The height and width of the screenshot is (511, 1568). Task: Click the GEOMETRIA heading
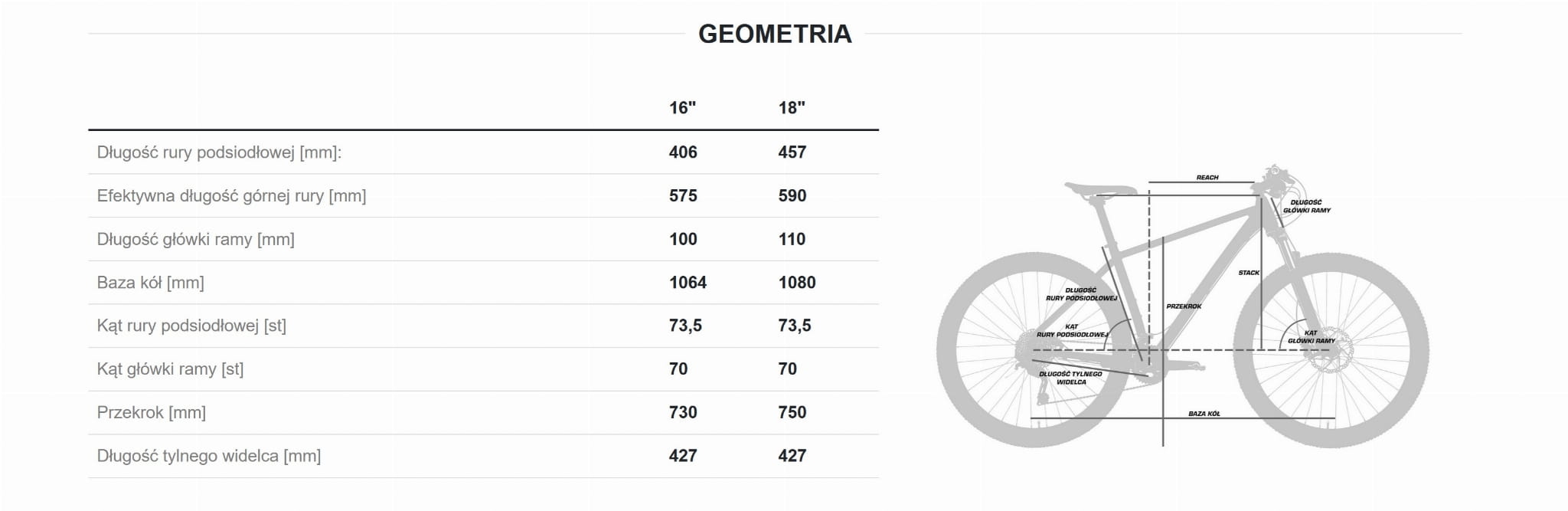775,34
